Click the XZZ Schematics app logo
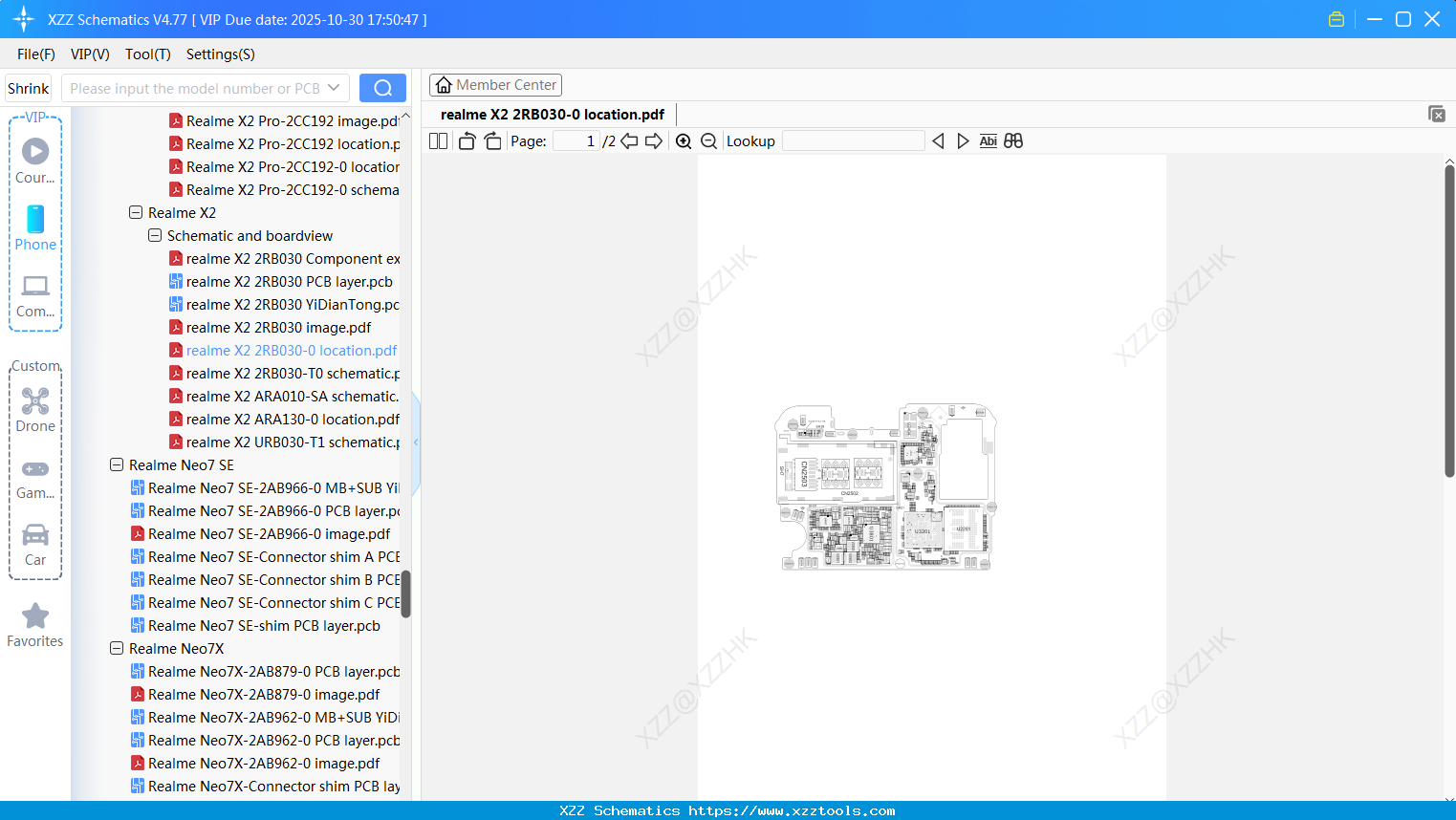 coord(24,19)
